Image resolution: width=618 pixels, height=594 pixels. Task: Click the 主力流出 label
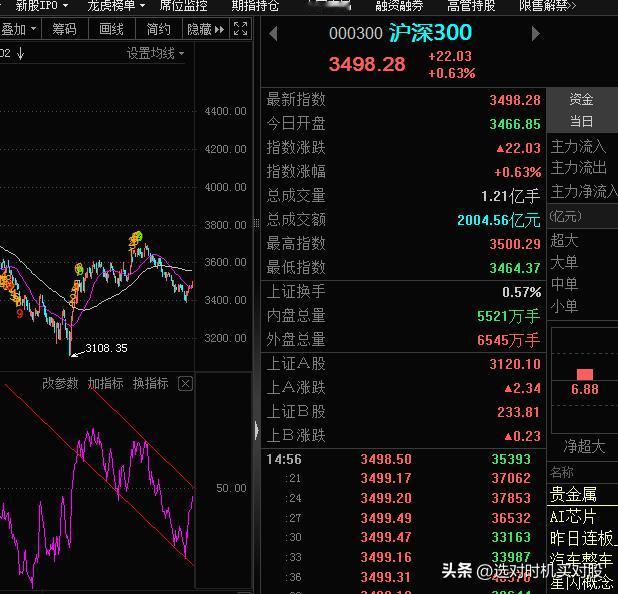(578, 168)
